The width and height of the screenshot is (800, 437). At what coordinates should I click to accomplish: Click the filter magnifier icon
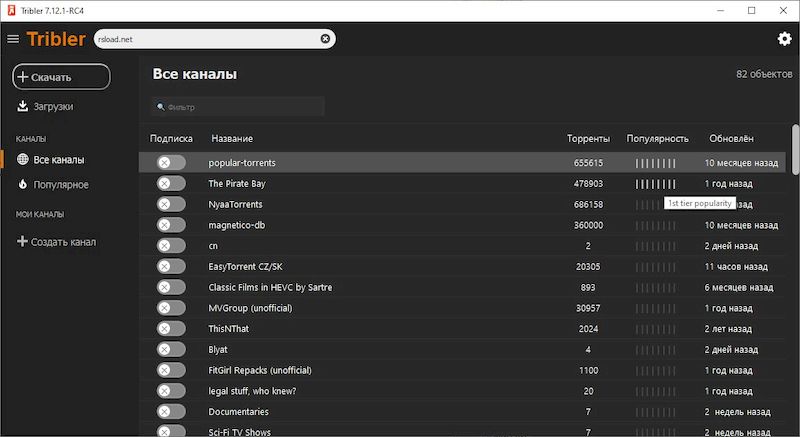(161, 107)
